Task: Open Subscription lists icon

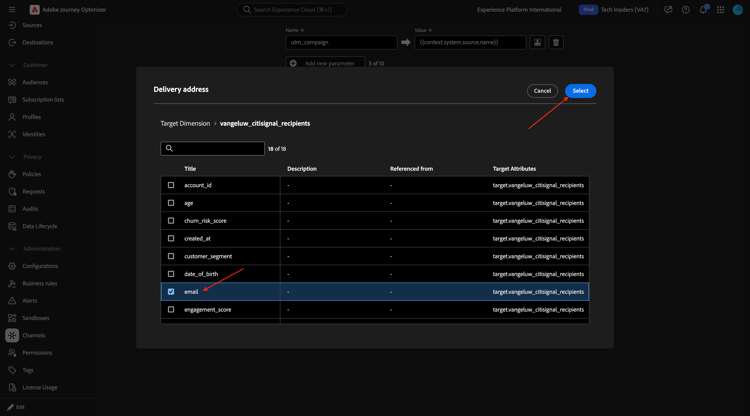Action: (x=12, y=99)
